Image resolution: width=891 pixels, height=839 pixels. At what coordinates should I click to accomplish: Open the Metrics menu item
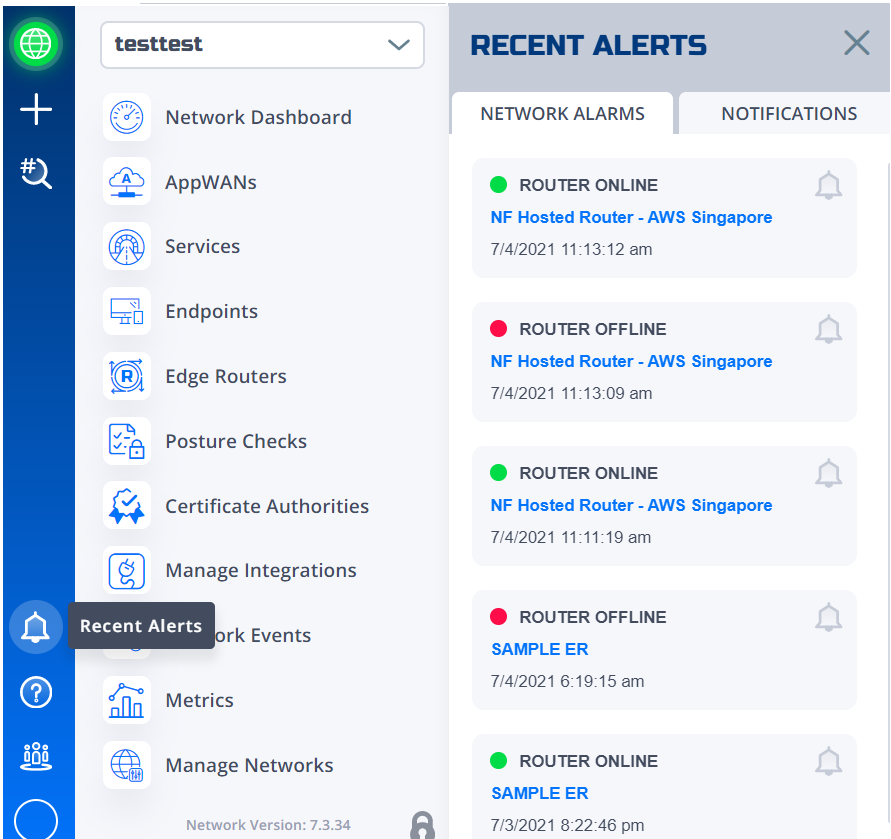click(199, 700)
